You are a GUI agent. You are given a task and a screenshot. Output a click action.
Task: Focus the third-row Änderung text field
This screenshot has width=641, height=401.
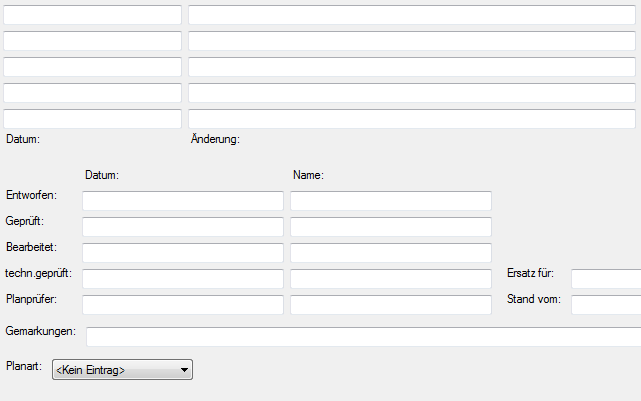tap(412, 67)
